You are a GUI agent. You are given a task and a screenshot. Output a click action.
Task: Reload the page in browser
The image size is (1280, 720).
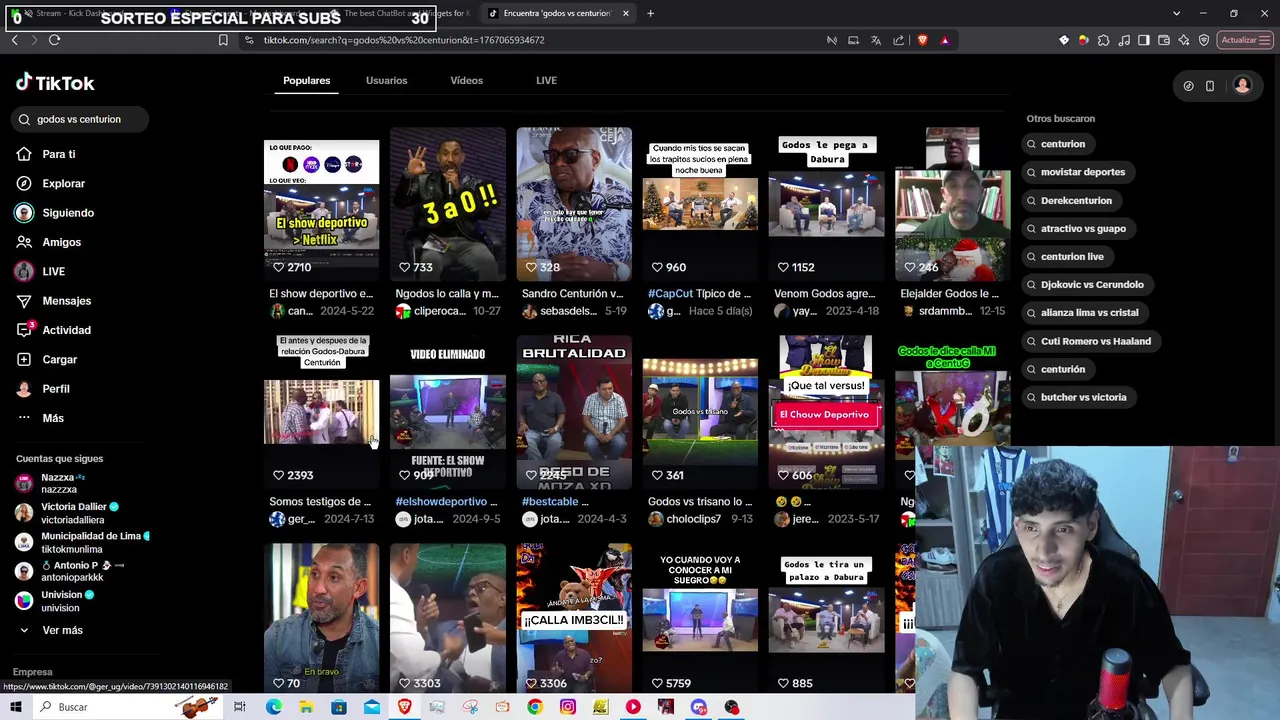(x=54, y=40)
